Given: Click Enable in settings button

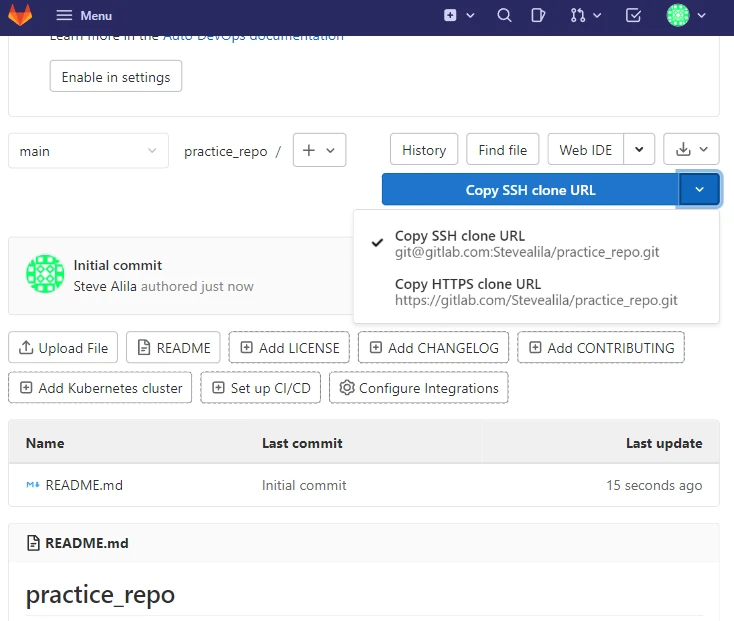Looking at the screenshot, I should 116,77.
